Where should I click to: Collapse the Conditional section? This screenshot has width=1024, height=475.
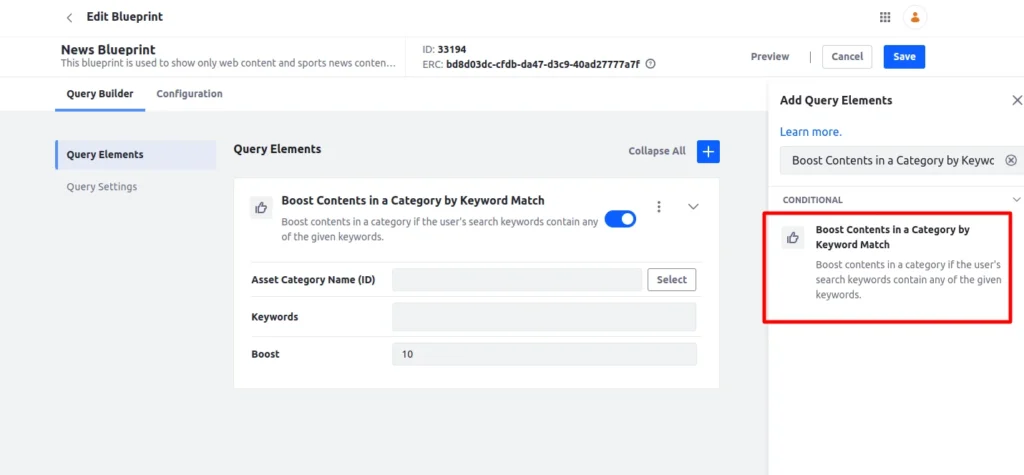[1016, 199]
